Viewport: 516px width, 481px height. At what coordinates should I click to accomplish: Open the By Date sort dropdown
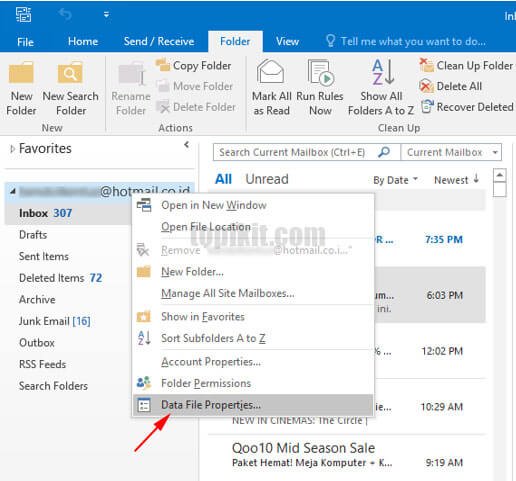395,180
